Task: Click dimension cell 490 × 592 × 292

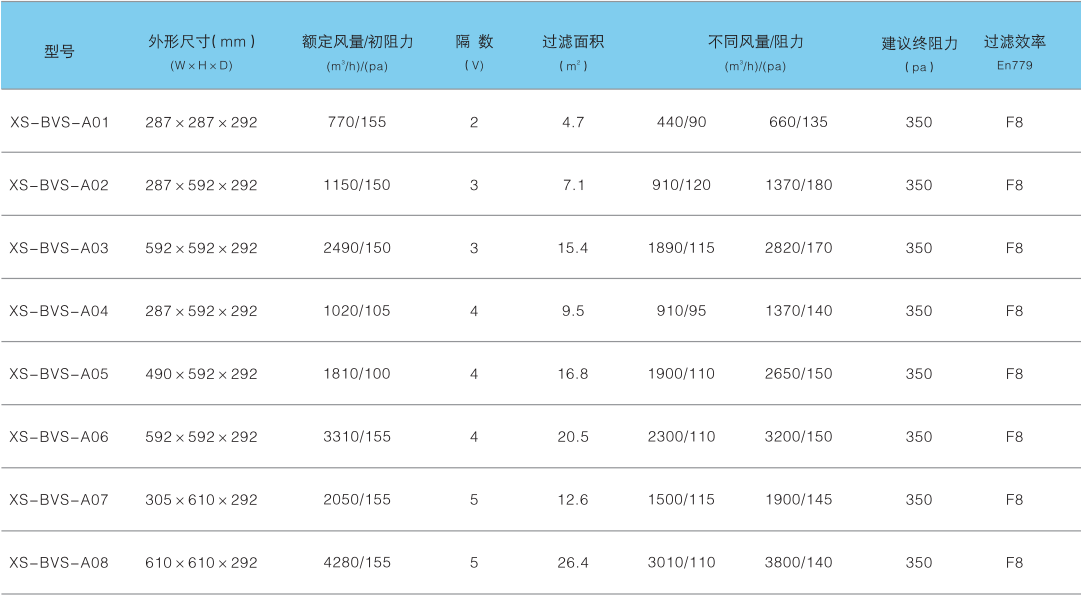Action: [x=201, y=374]
